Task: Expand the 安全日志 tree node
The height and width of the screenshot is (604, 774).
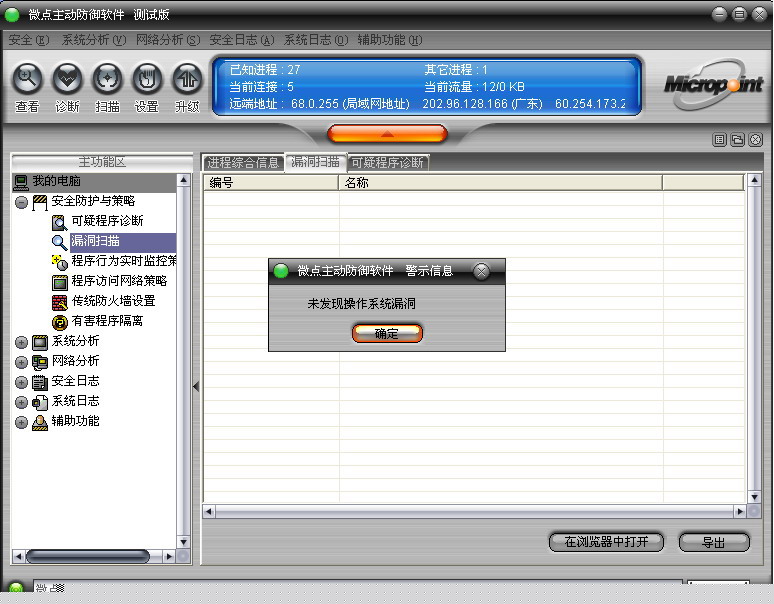Action: point(21,382)
